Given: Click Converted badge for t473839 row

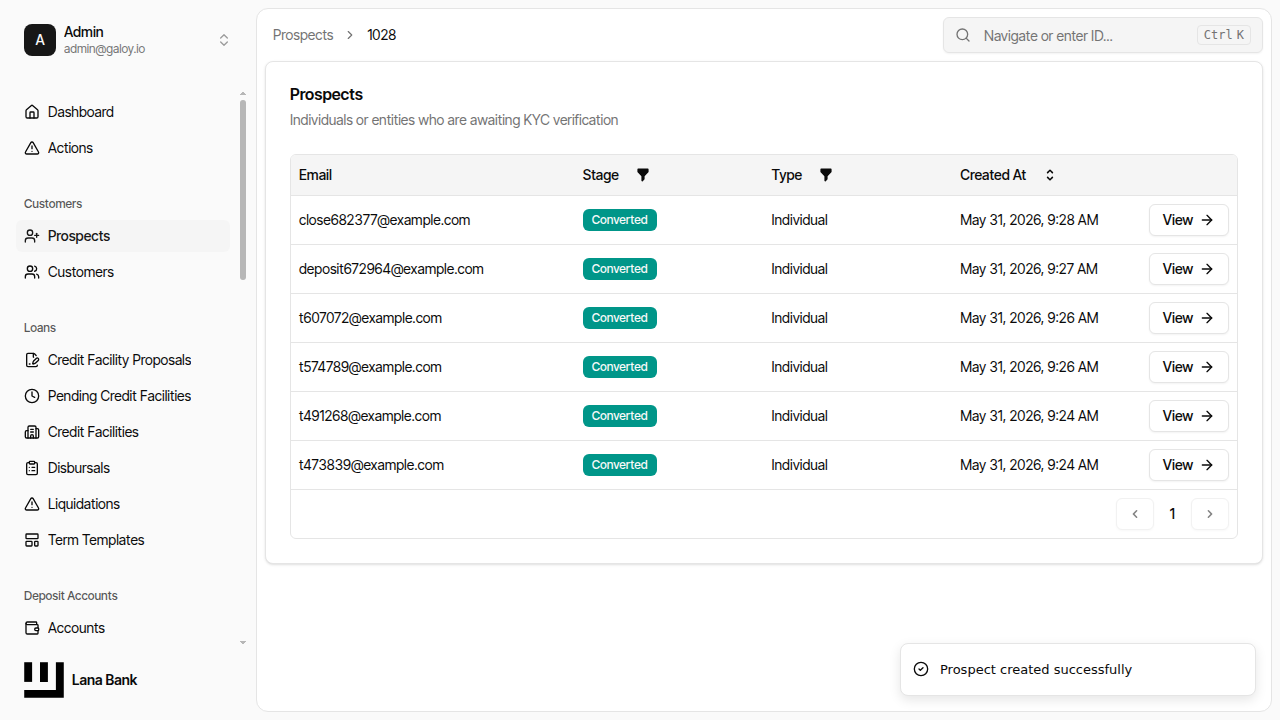Looking at the screenshot, I should tap(620, 465).
